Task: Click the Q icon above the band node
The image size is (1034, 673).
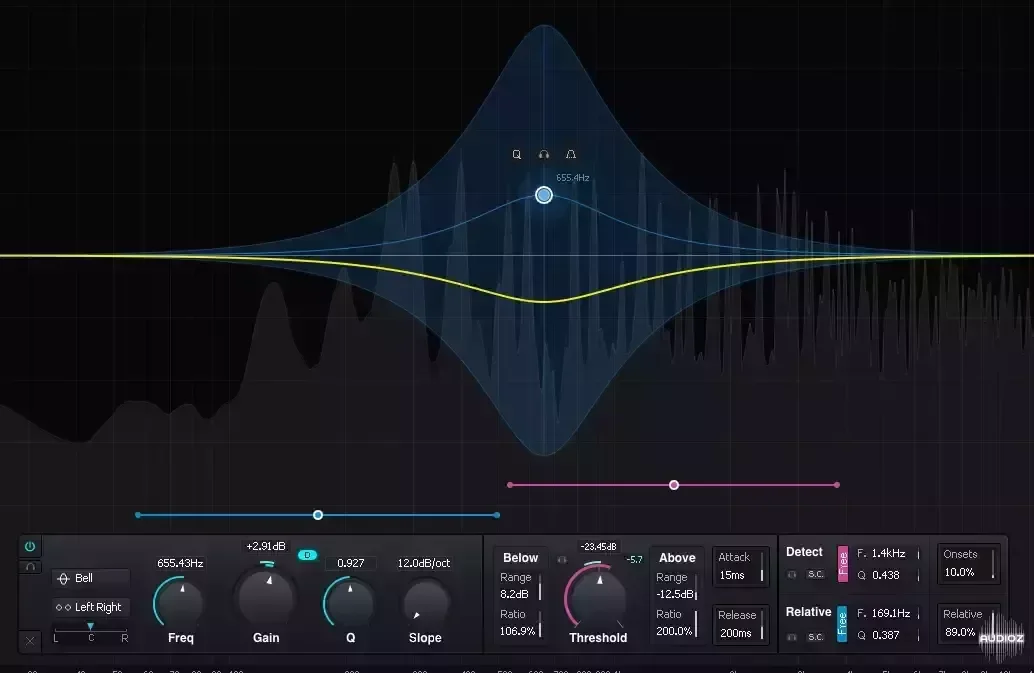Action: (x=517, y=154)
